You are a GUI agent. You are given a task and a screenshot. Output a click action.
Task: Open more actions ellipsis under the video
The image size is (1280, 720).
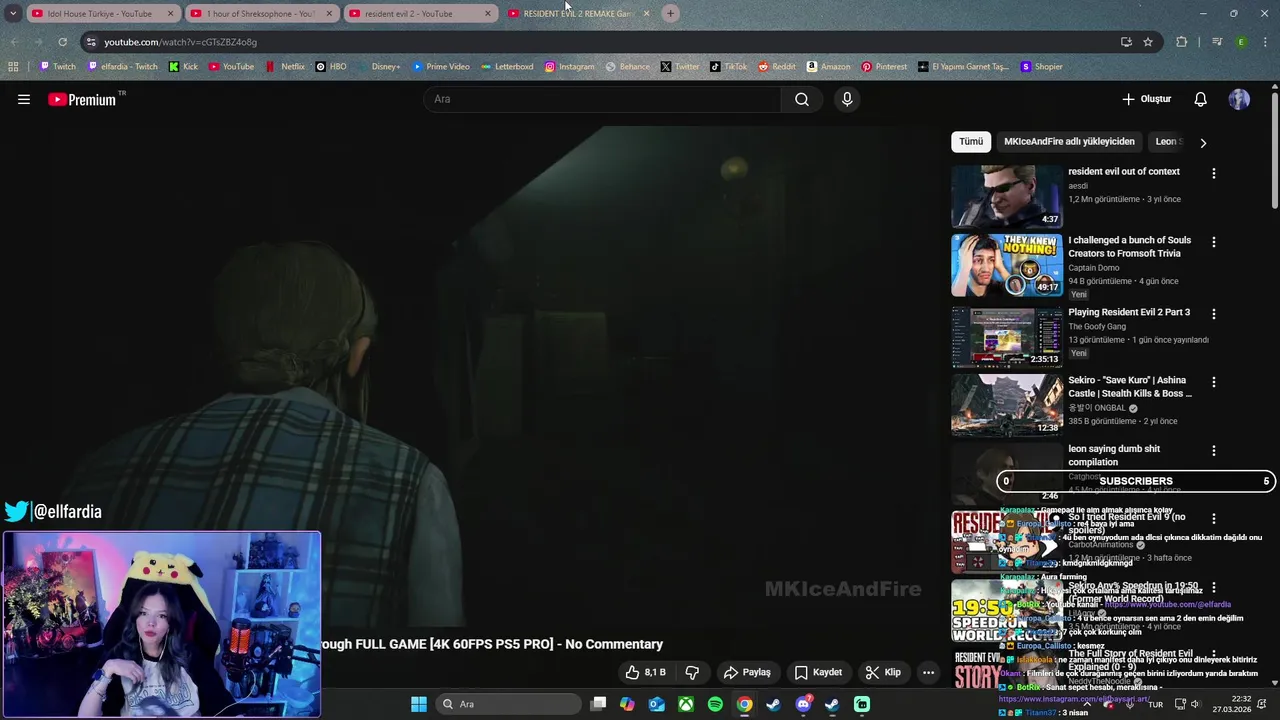928,672
